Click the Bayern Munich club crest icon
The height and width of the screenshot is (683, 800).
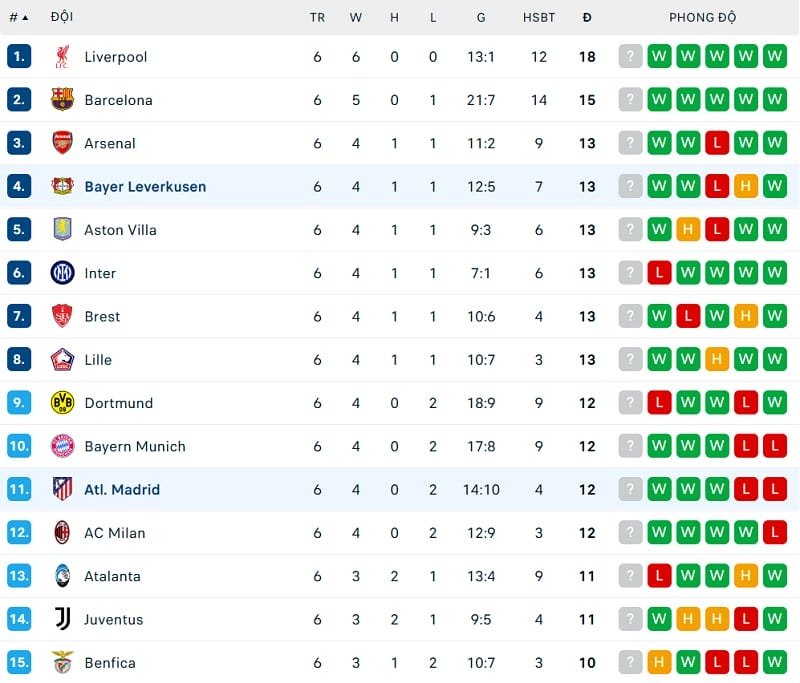click(x=62, y=446)
